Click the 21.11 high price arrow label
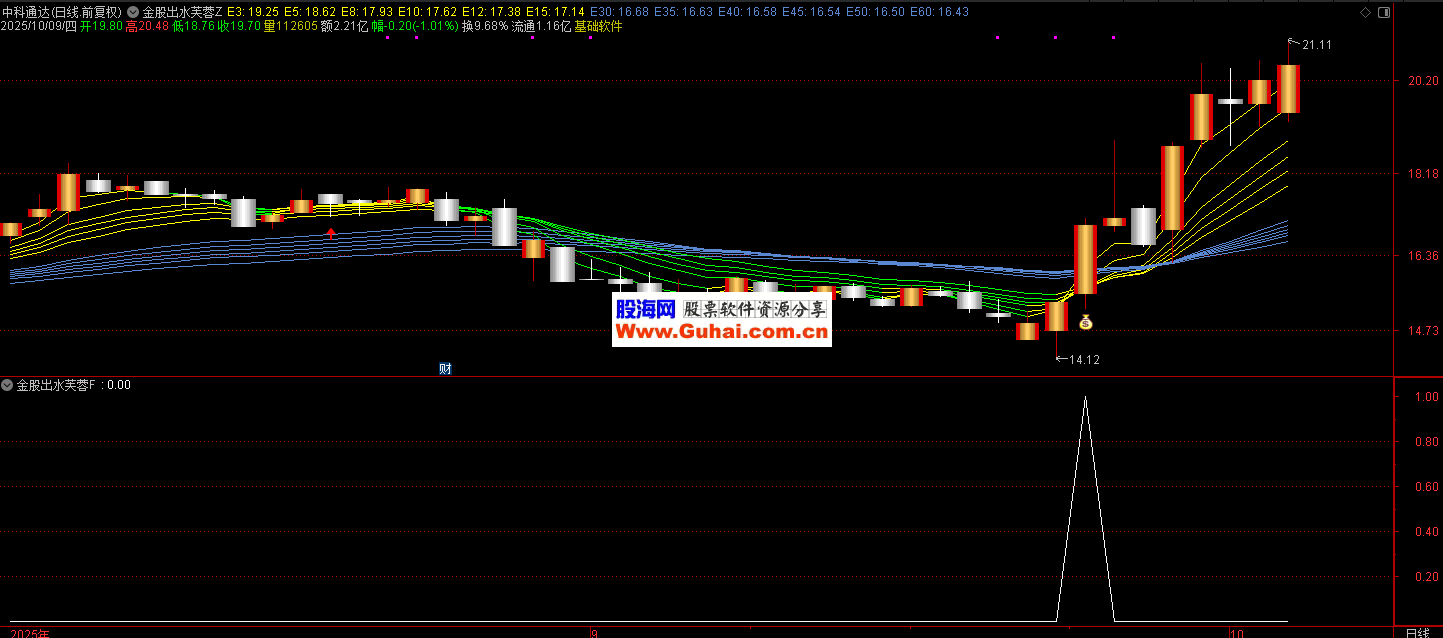This screenshot has height=638, width=1443. click(1314, 44)
